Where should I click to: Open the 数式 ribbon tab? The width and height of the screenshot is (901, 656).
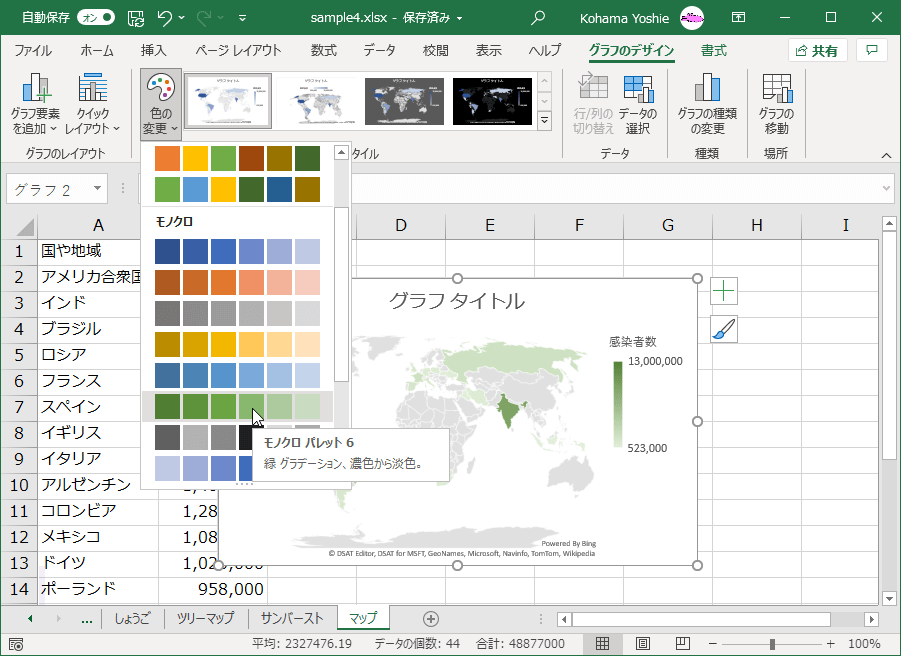[323, 51]
